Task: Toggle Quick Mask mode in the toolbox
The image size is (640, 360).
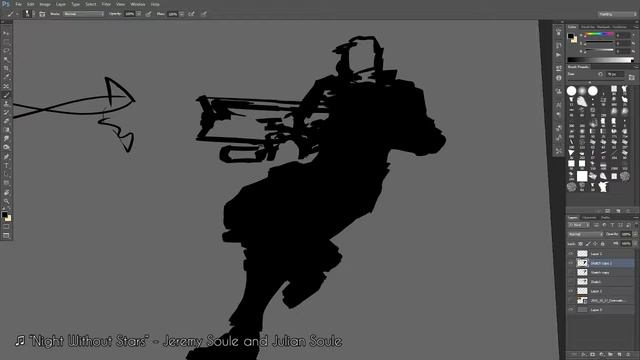Action: pyautogui.click(x=6, y=227)
